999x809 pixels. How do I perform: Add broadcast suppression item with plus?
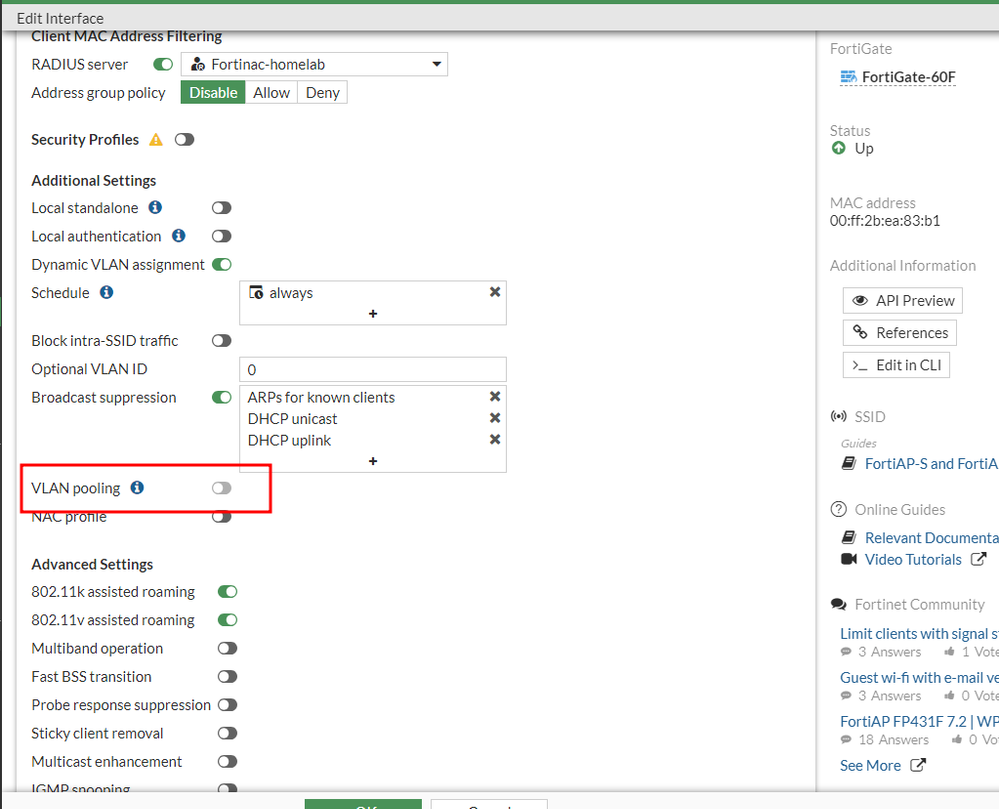click(x=373, y=461)
